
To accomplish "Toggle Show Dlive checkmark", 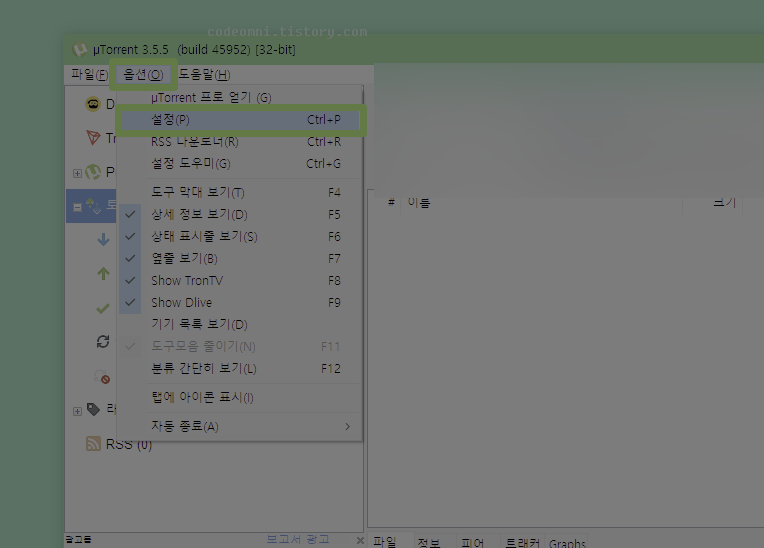I will point(130,302).
